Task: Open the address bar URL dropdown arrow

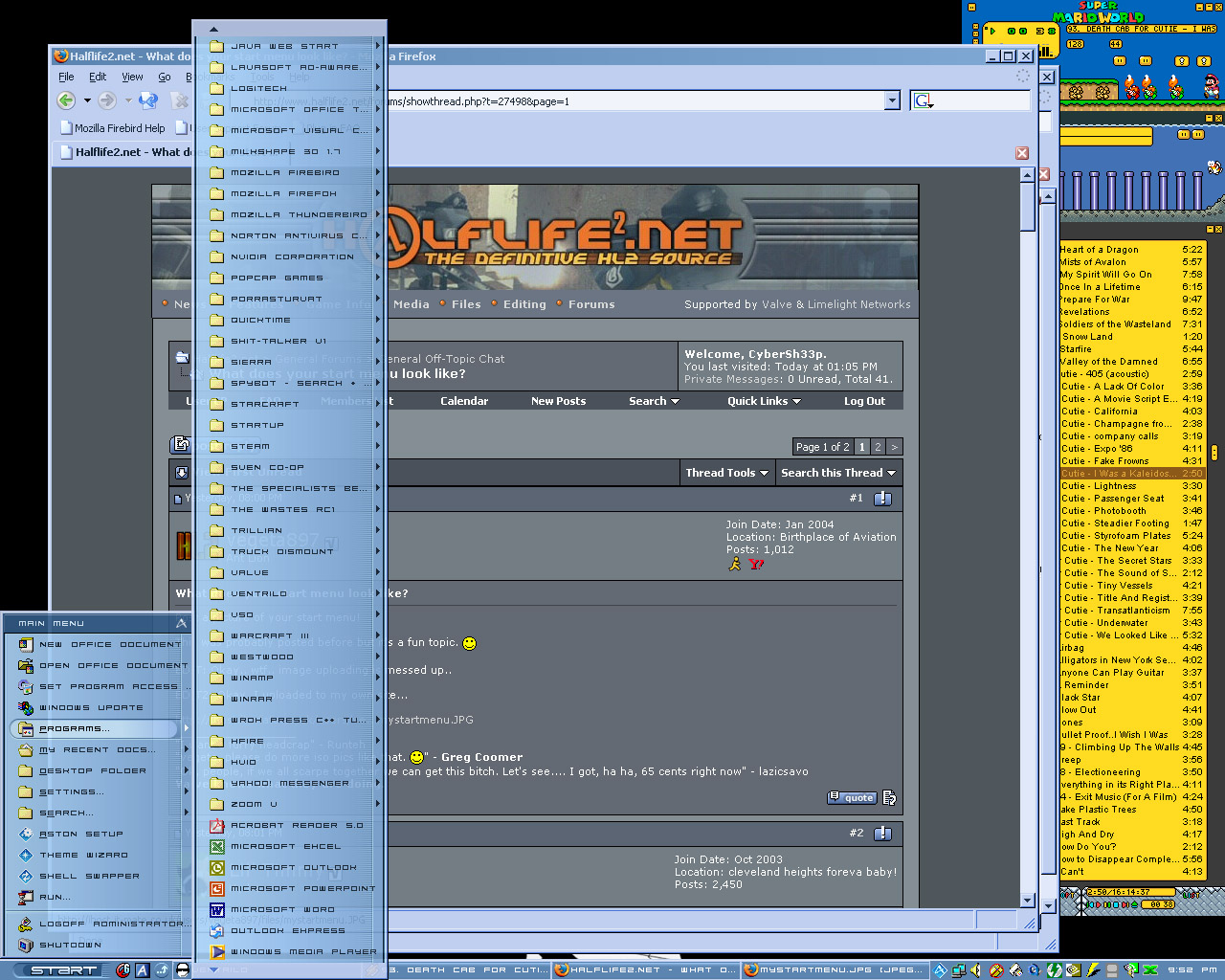Action: coord(892,100)
